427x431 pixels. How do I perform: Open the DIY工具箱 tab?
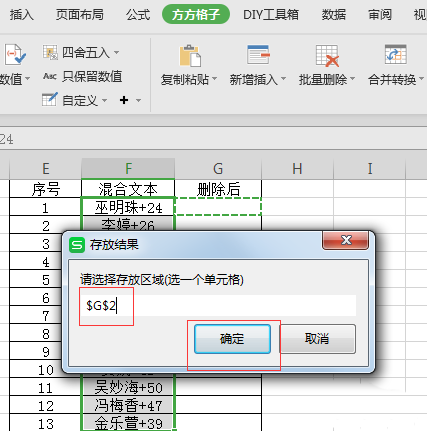[x=271, y=15]
